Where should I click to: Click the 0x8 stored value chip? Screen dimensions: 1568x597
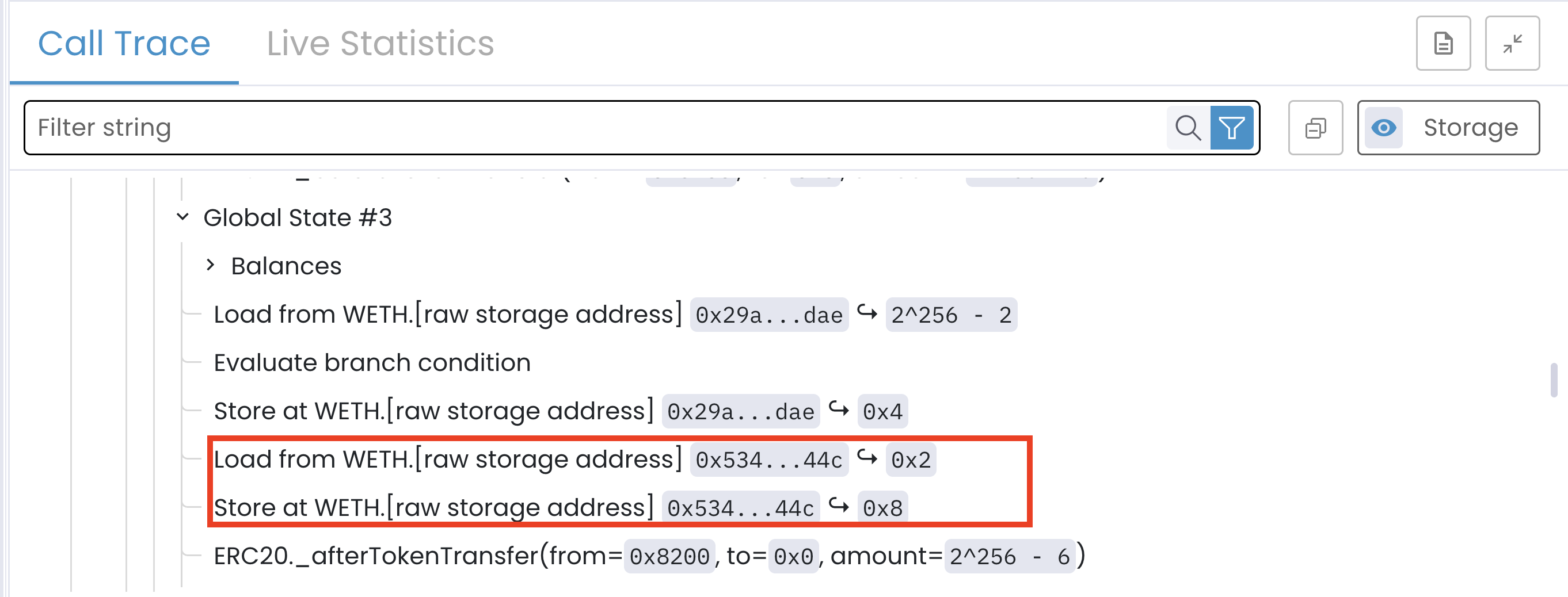[882, 508]
